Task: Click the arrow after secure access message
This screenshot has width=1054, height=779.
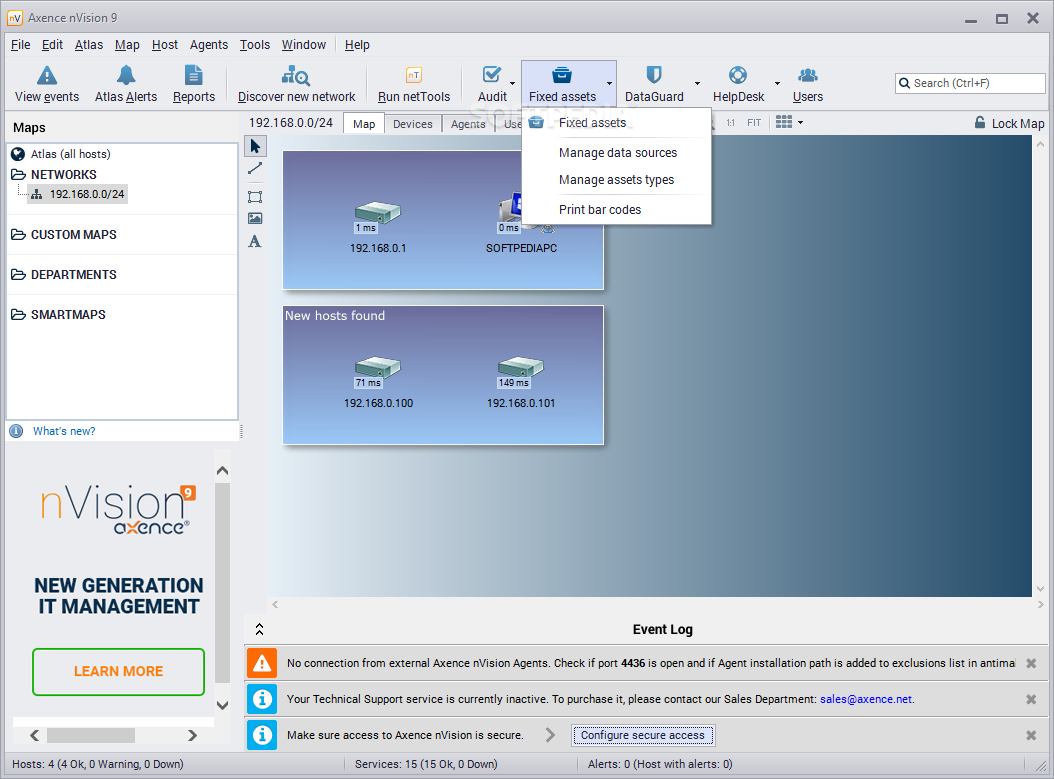Action: (550, 735)
